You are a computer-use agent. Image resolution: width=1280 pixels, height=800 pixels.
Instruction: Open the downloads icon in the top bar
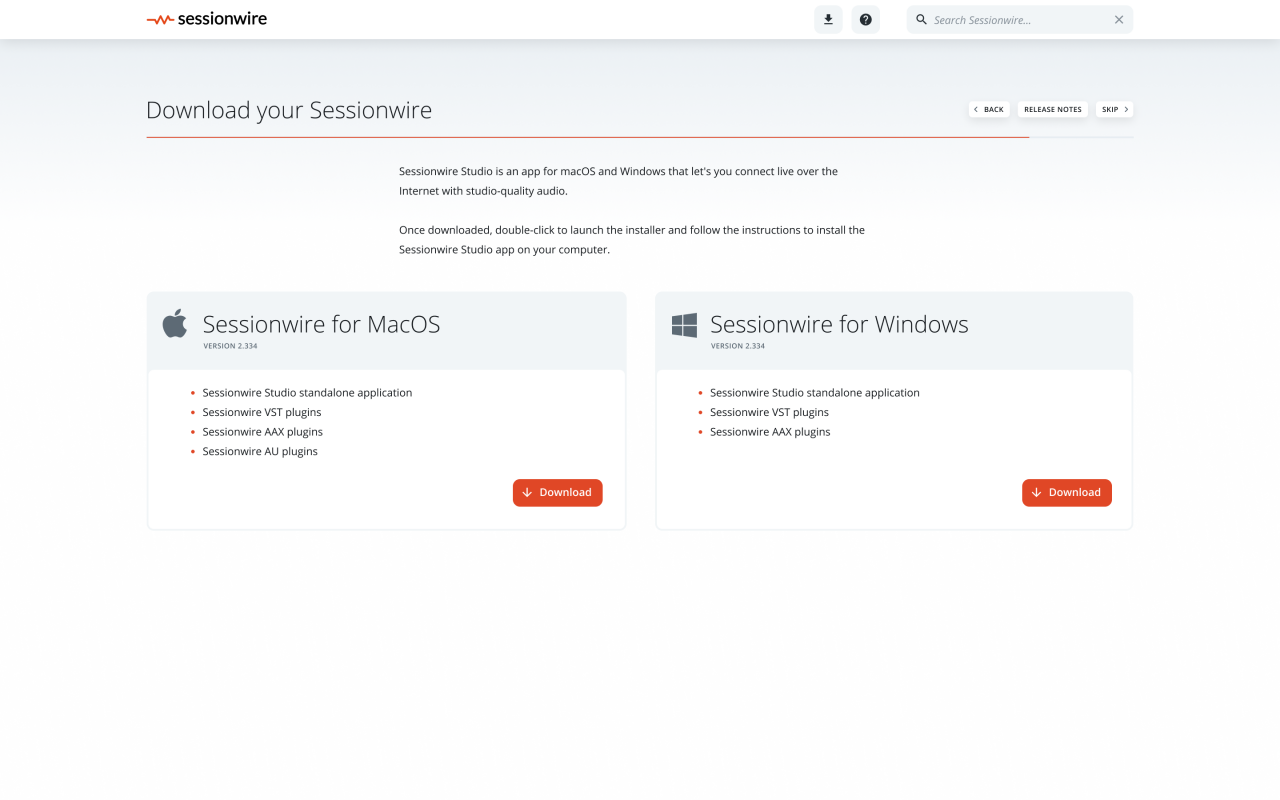[828, 19]
